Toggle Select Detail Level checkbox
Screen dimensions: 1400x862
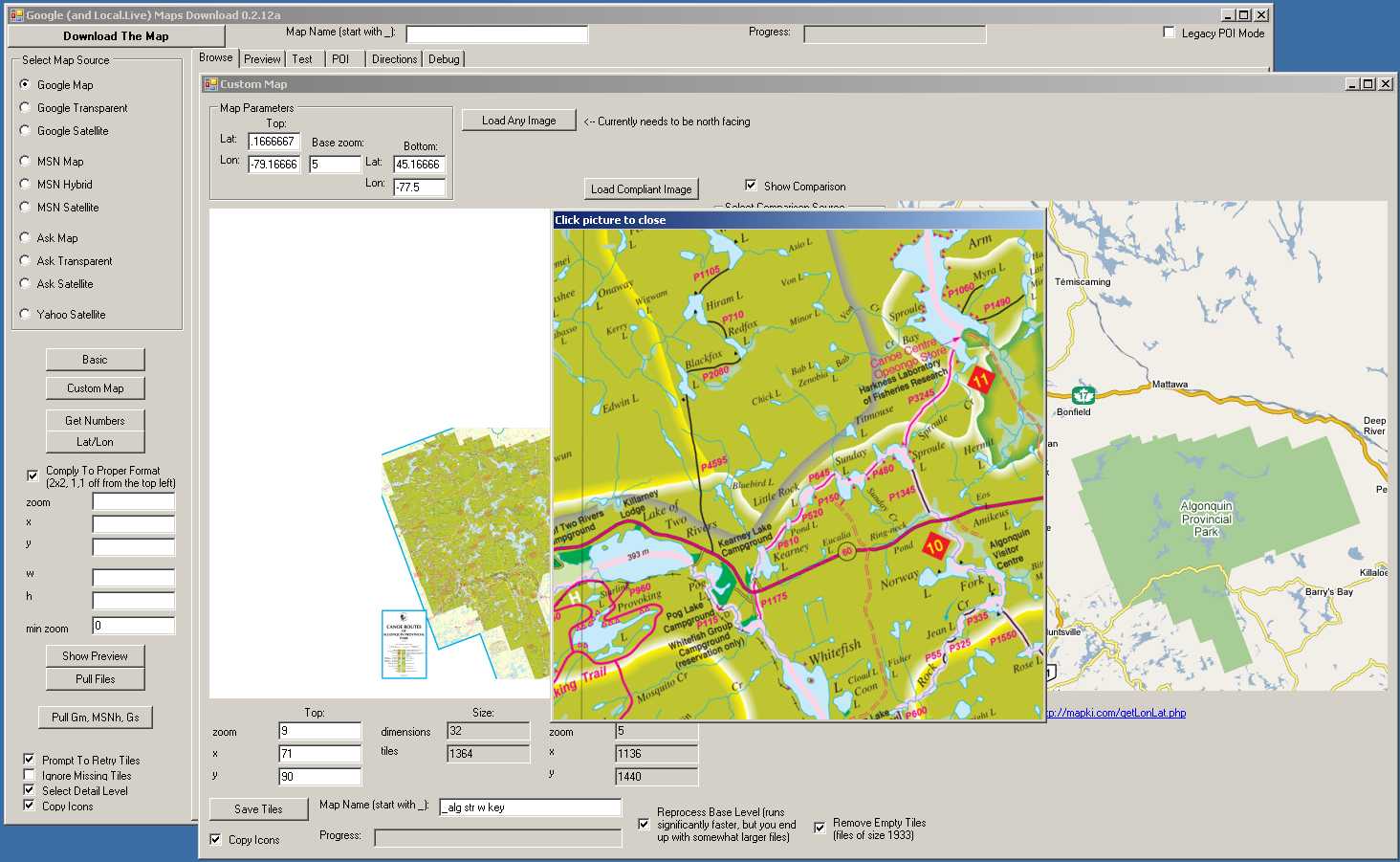pos(29,790)
